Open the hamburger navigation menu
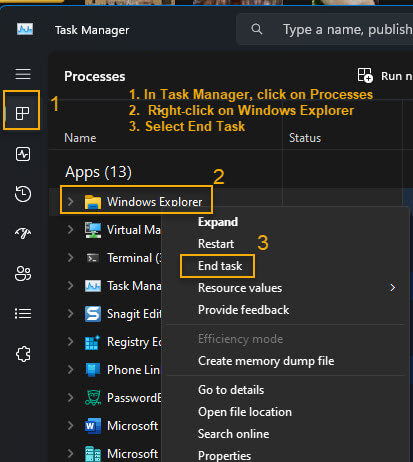Viewport: 413px width, 462px height. 23,74
